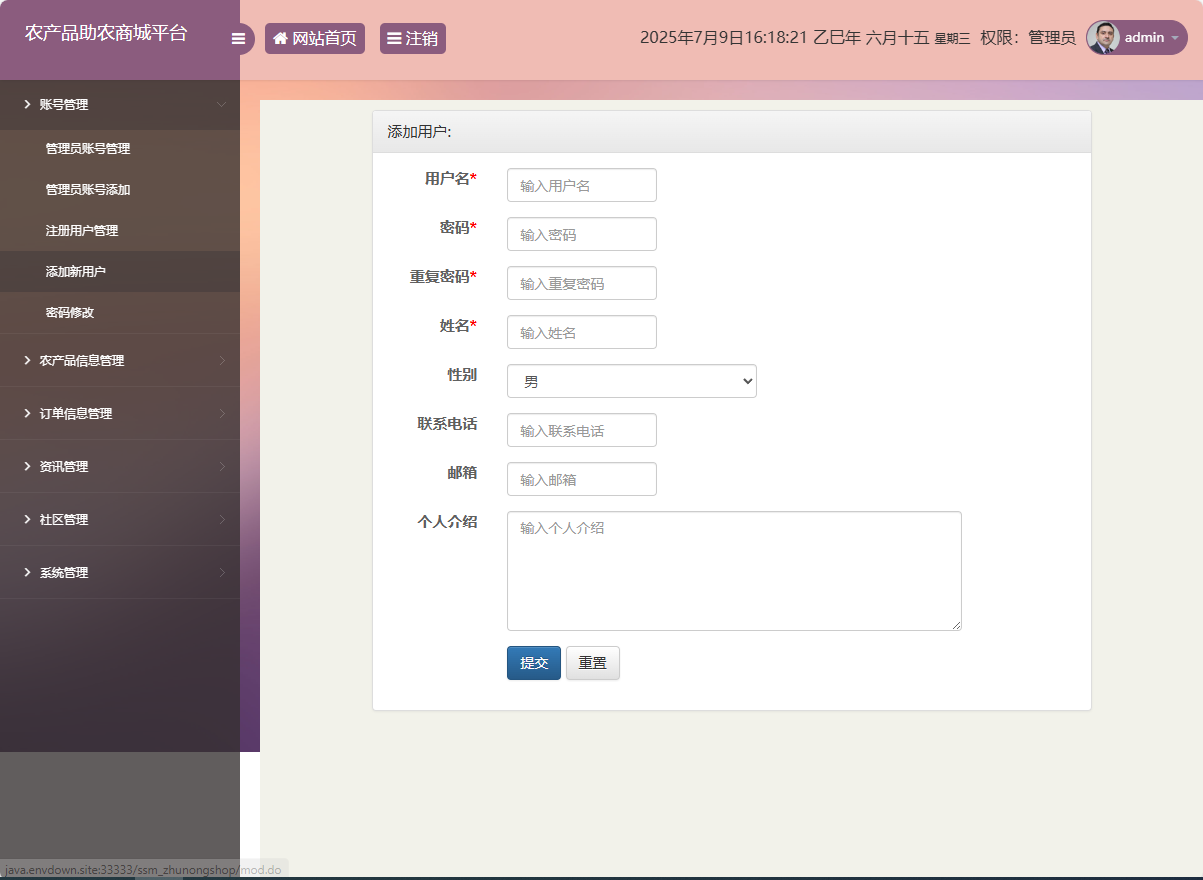Click the 用户名 input field
This screenshot has width=1203, height=880.
(581, 185)
